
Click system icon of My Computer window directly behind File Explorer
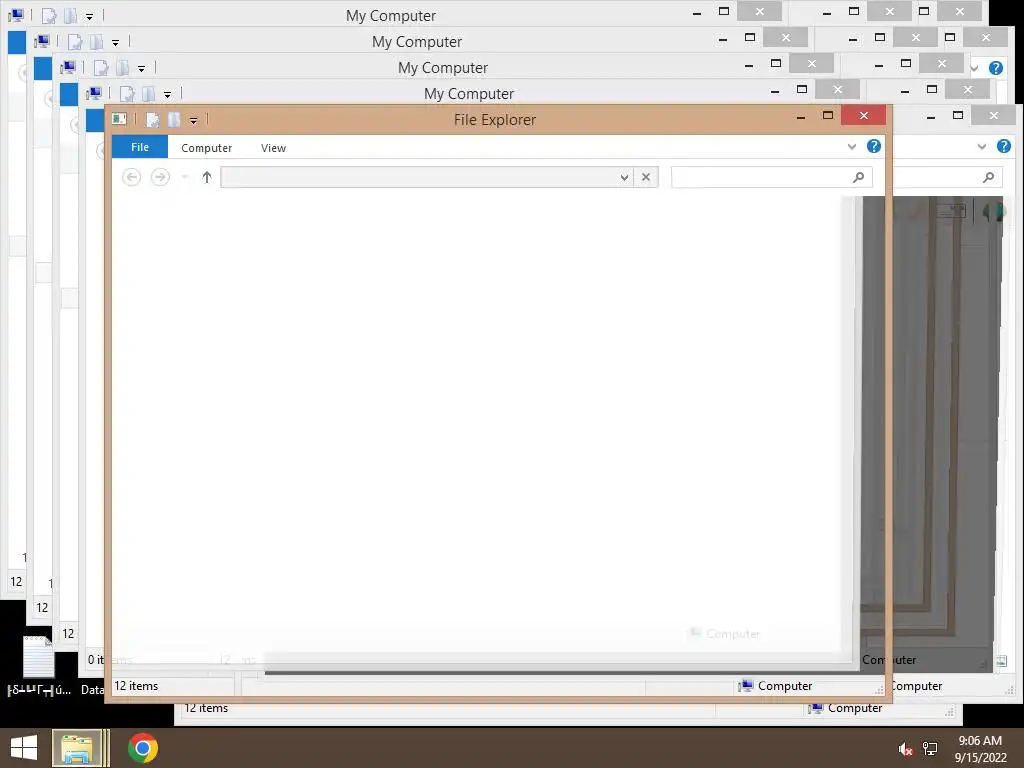(x=95, y=93)
